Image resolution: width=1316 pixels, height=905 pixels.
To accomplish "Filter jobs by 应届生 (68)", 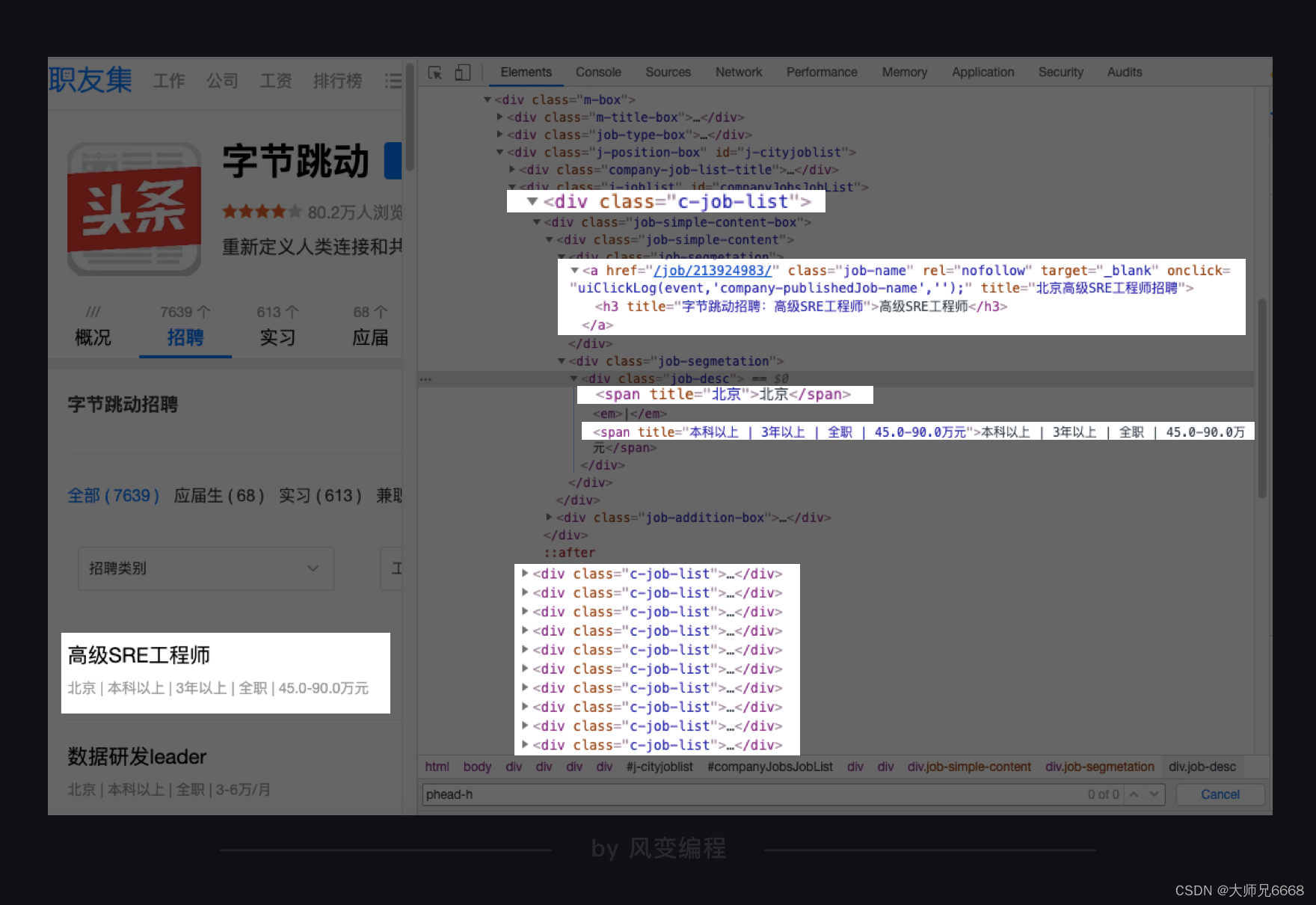I will [x=219, y=496].
